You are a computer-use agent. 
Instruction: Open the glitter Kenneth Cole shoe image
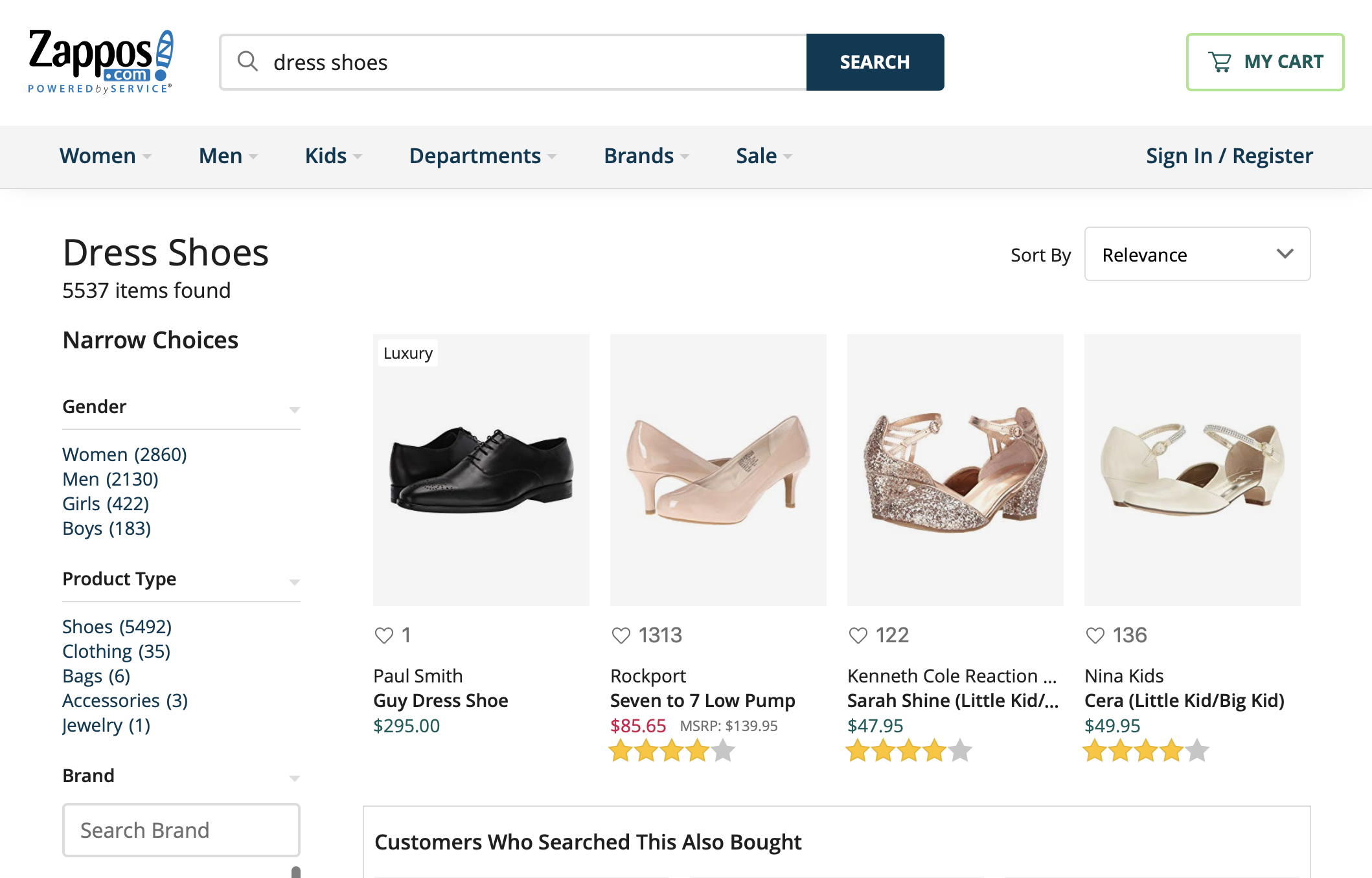click(x=955, y=470)
